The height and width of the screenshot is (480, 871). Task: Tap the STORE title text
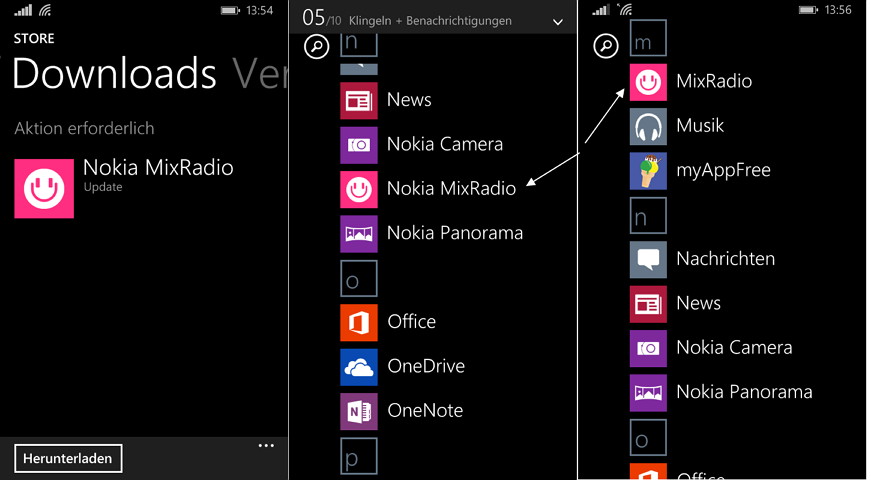pos(34,38)
